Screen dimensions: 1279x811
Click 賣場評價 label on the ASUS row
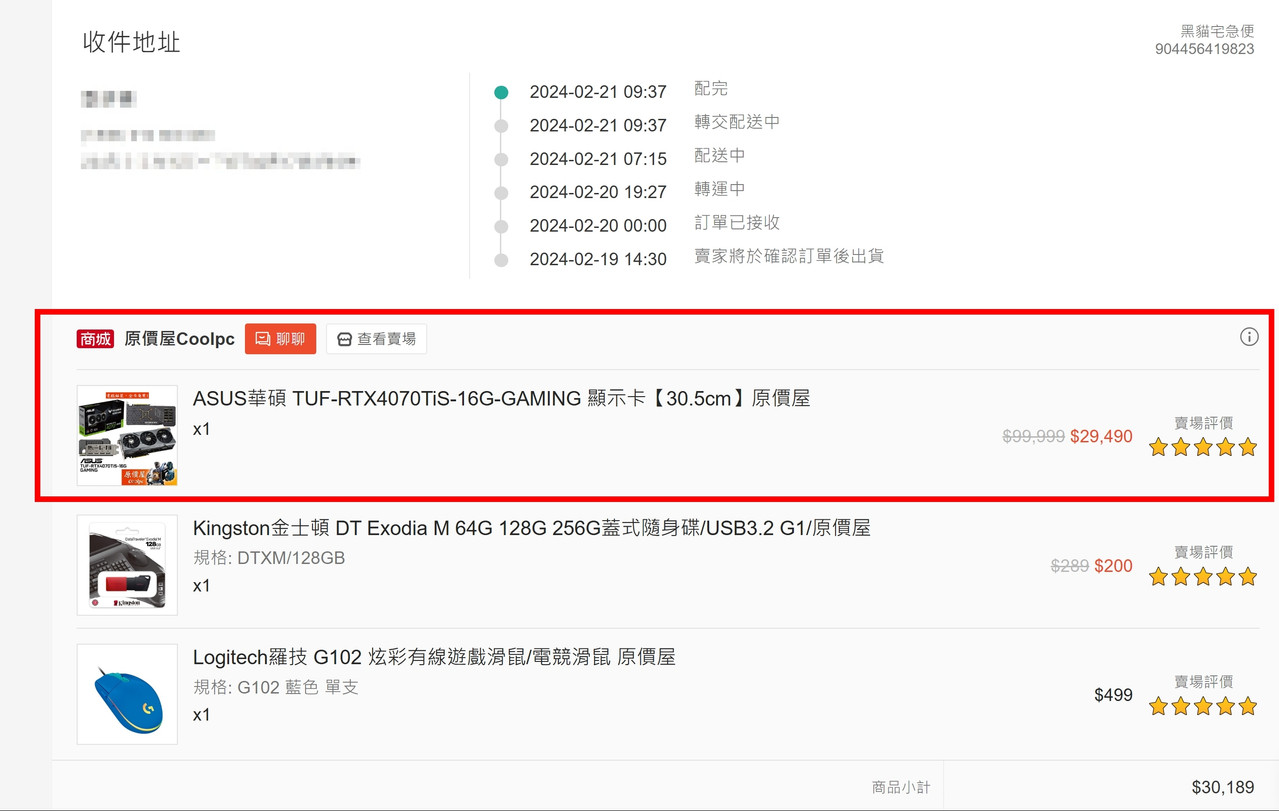(1203, 423)
